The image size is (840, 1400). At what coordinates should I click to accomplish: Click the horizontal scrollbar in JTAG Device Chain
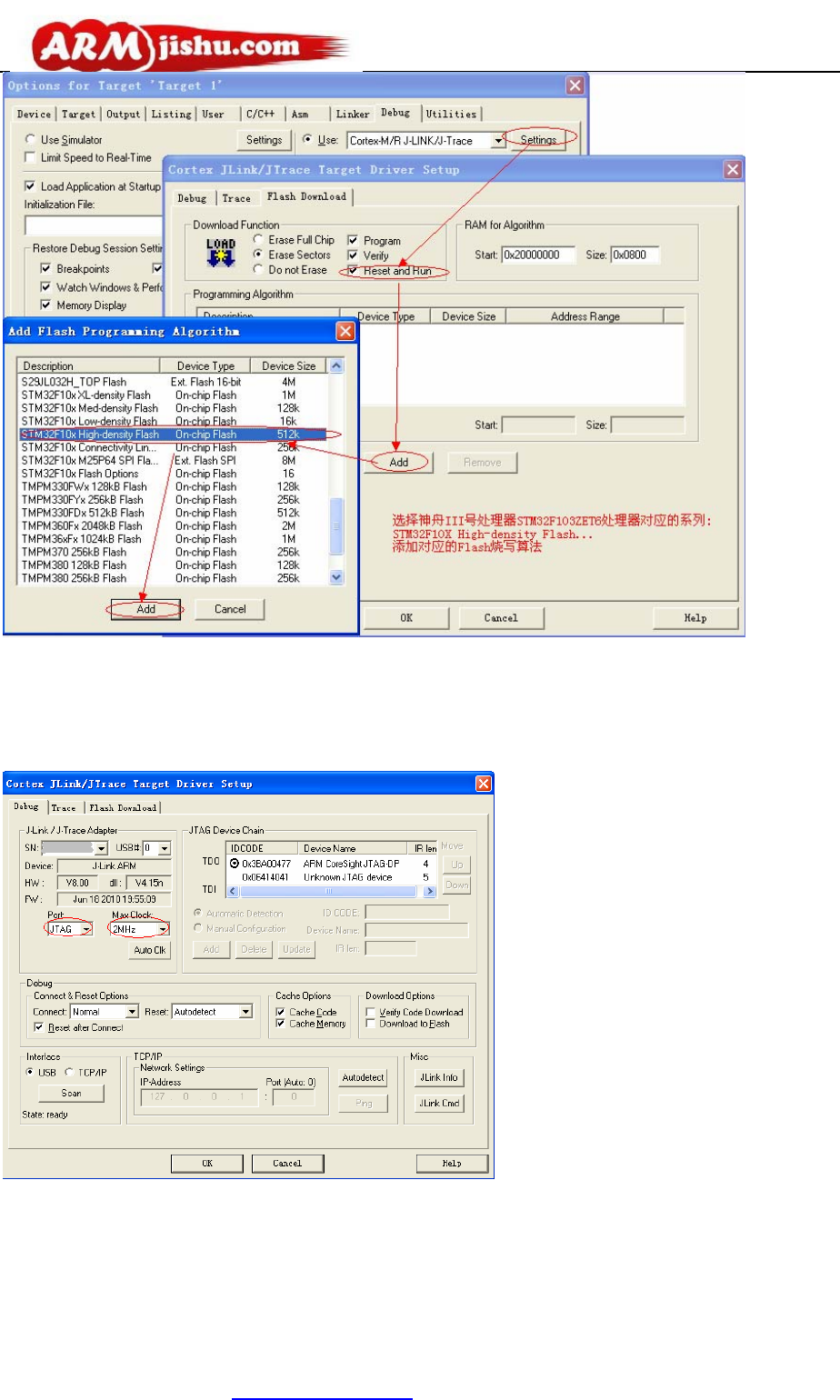[331, 892]
